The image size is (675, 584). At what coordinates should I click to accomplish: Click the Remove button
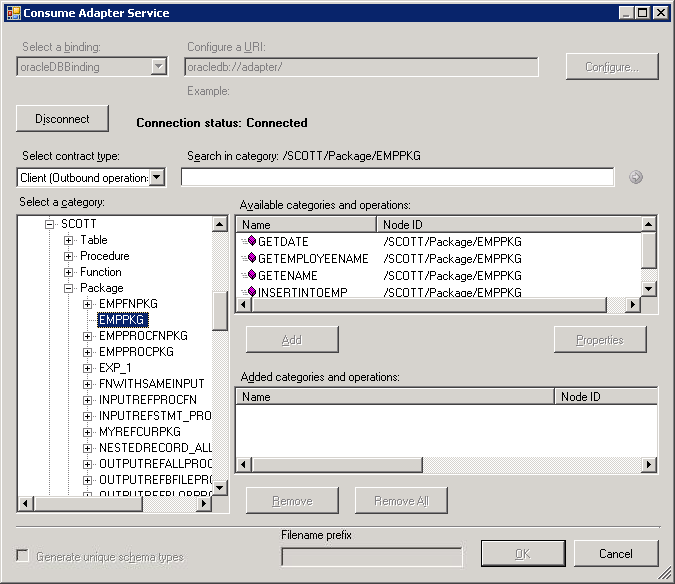[x=292, y=501]
